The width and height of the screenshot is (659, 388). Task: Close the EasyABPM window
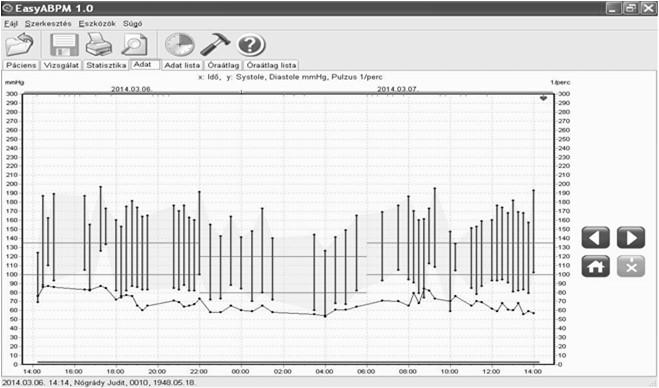tap(648, 8)
